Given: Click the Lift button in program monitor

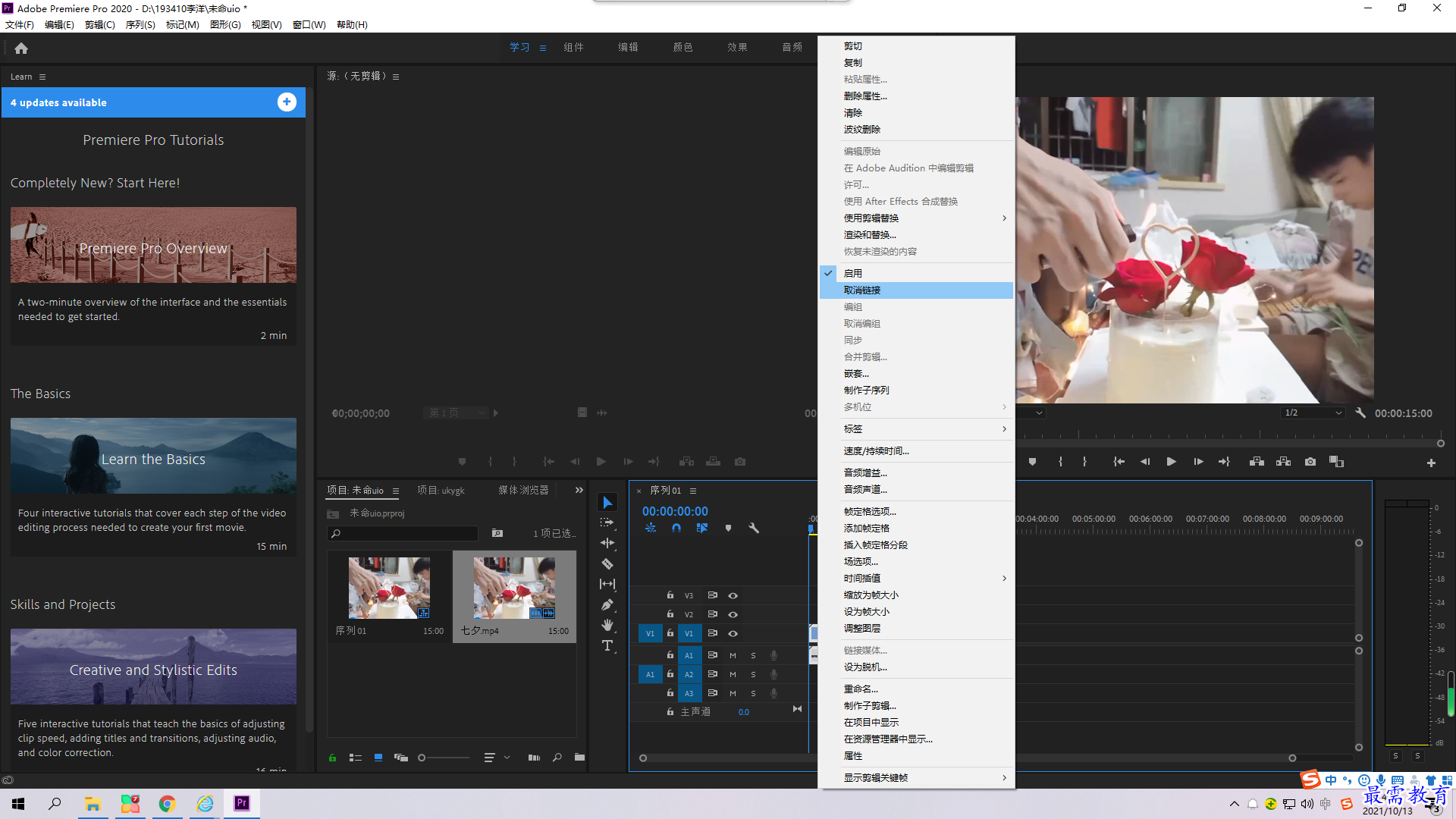Looking at the screenshot, I should coord(1257,462).
